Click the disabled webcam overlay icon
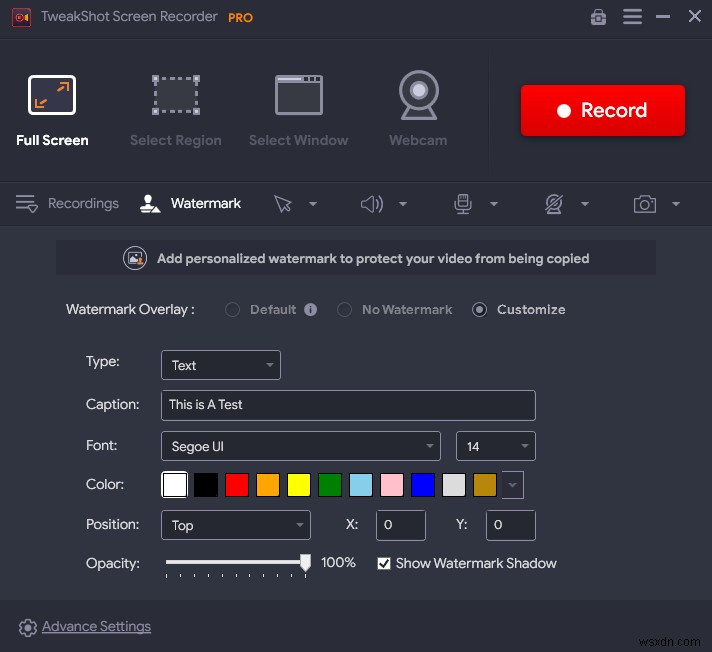 (554, 204)
